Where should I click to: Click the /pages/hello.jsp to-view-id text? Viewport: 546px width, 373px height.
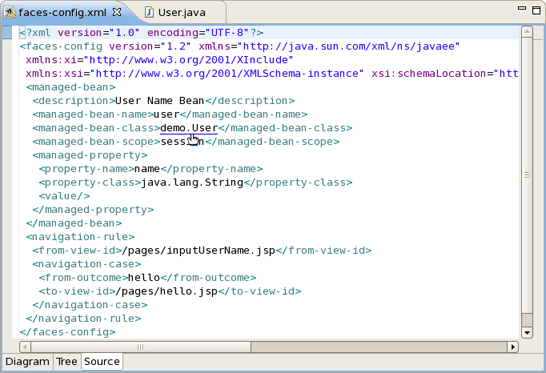point(167,292)
